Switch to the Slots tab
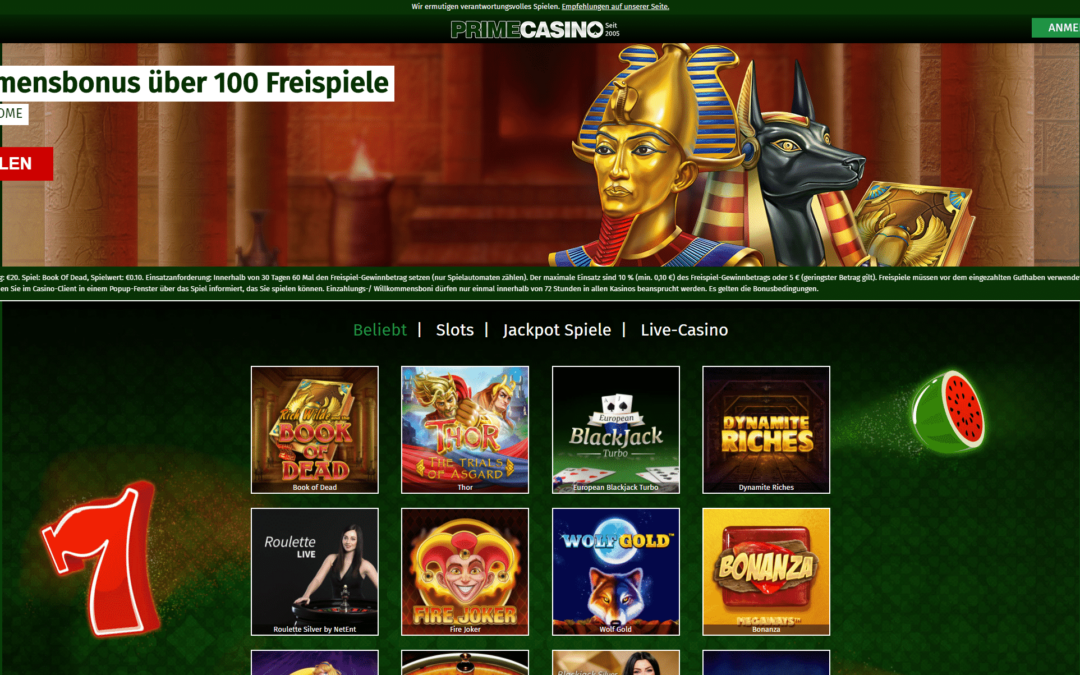Viewport: 1080px width, 675px height. (x=455, y=330)
